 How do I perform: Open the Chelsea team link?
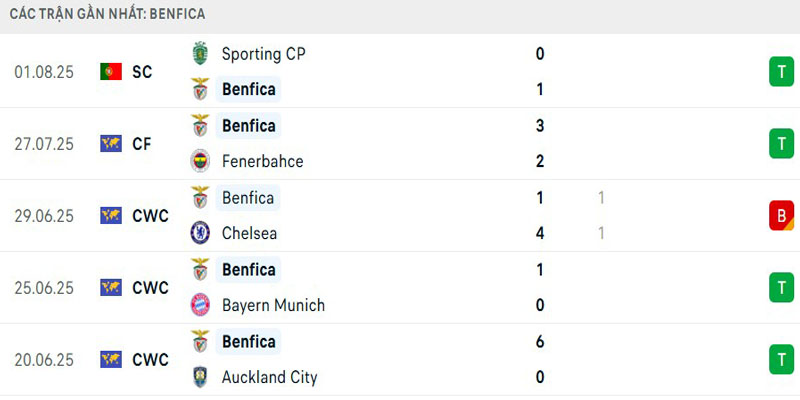[x=249, y=233]
